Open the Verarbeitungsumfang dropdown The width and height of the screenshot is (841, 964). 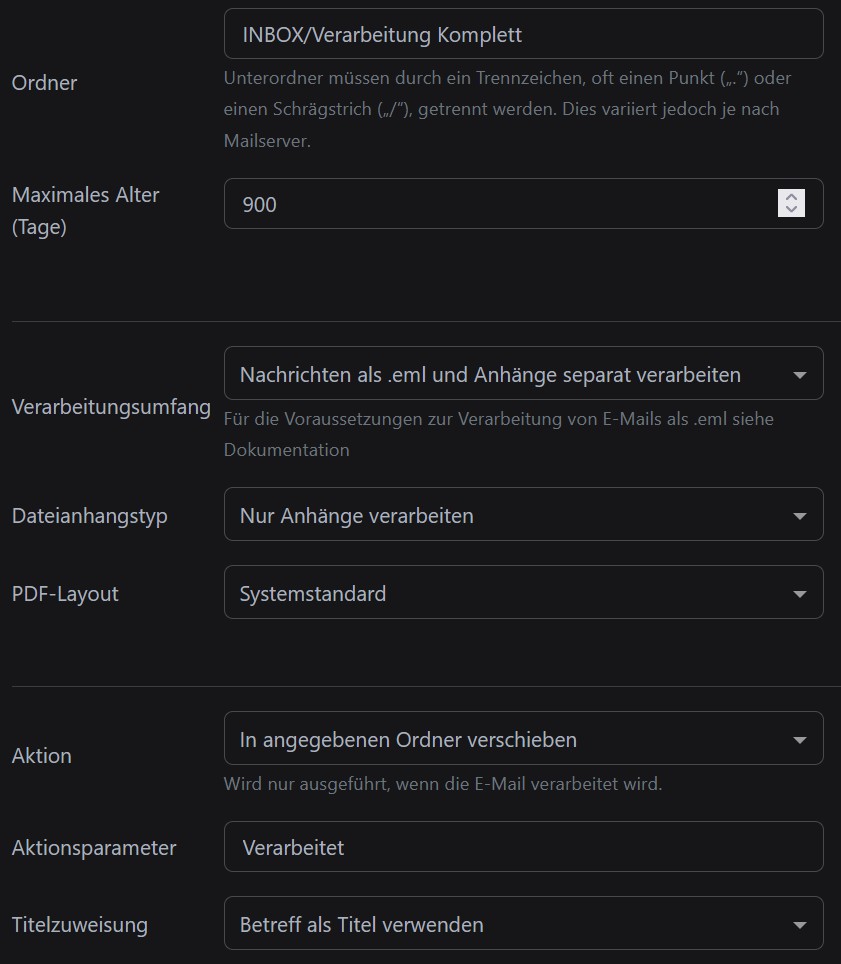(523, 374)
